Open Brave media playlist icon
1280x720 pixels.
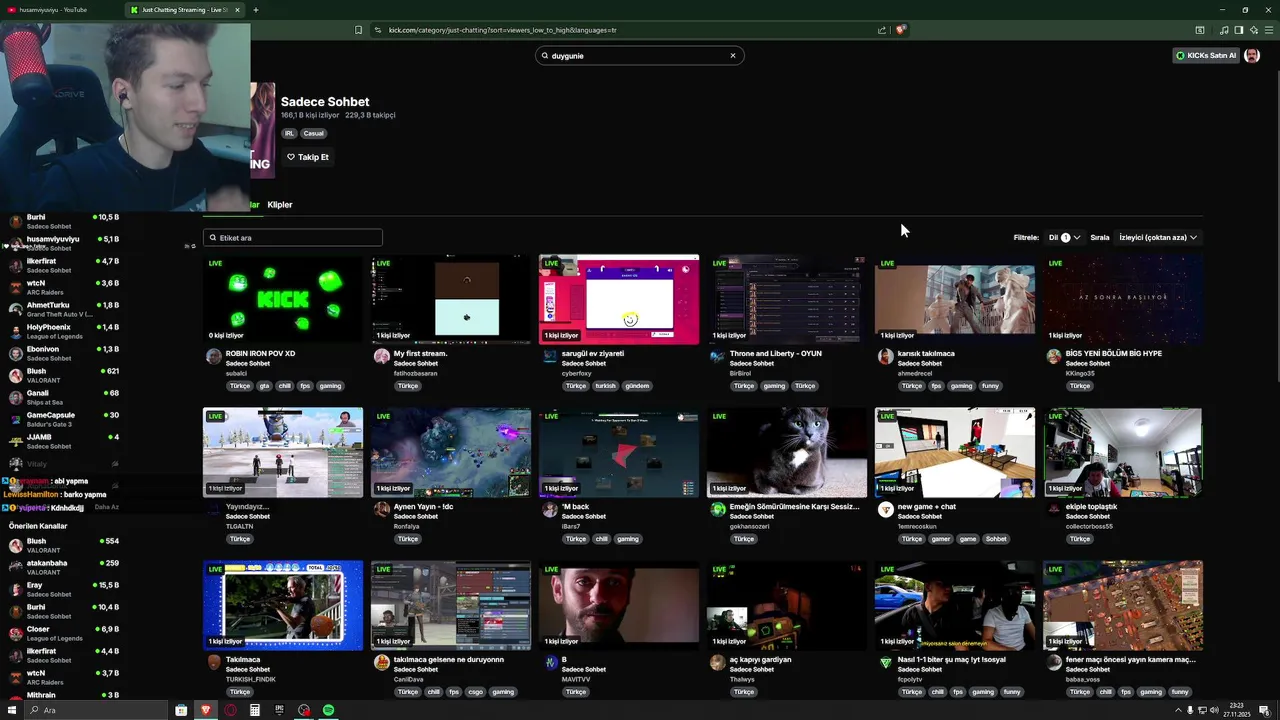[x=1224, y=30]
